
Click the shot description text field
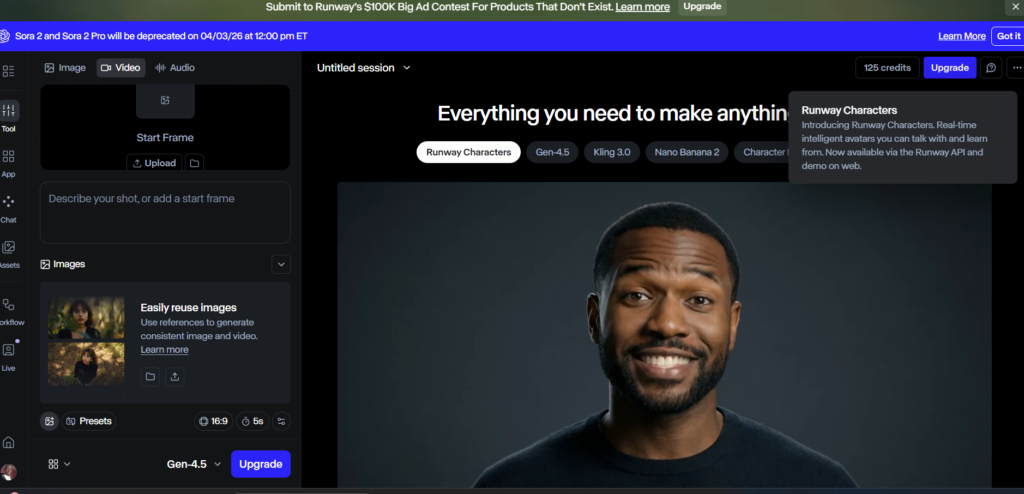coord(165,210)
